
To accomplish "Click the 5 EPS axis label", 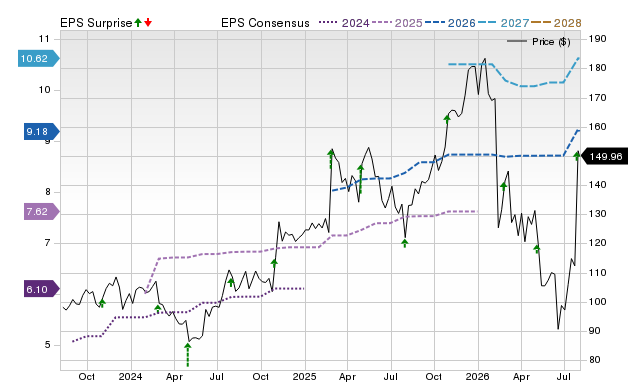I will (48, 345).
